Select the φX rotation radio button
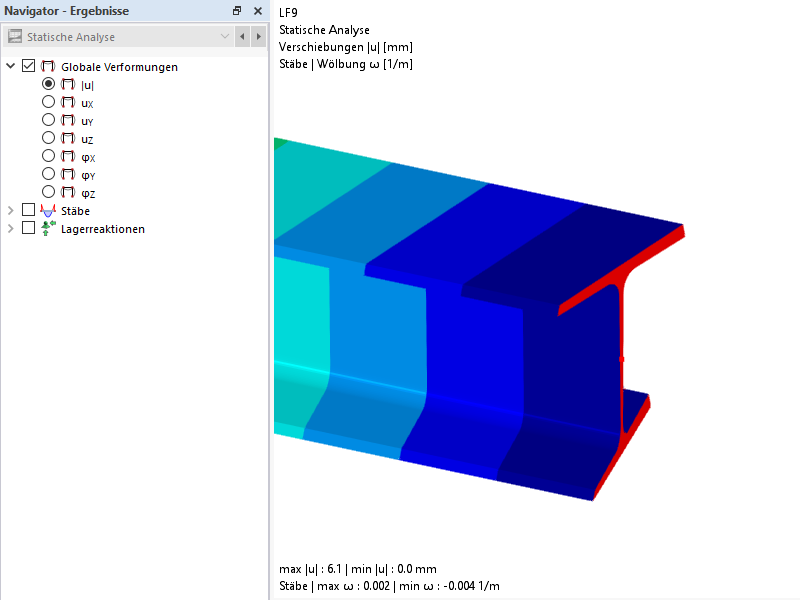The height and width of the screenshot is (600, 800). (x=48, y=156)
